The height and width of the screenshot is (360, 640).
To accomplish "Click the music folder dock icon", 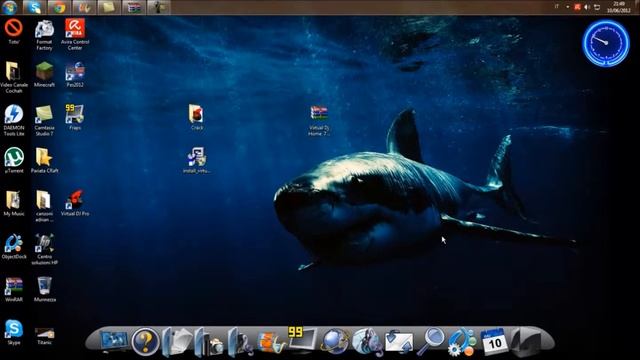I will (240, 342).
